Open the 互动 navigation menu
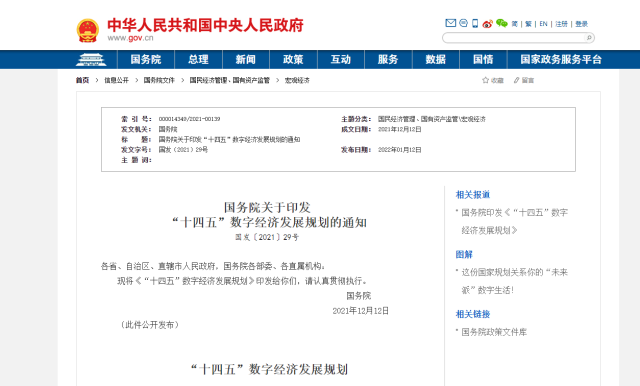The image size is (640, 386). pyautogui.click(x=341, y=60)
